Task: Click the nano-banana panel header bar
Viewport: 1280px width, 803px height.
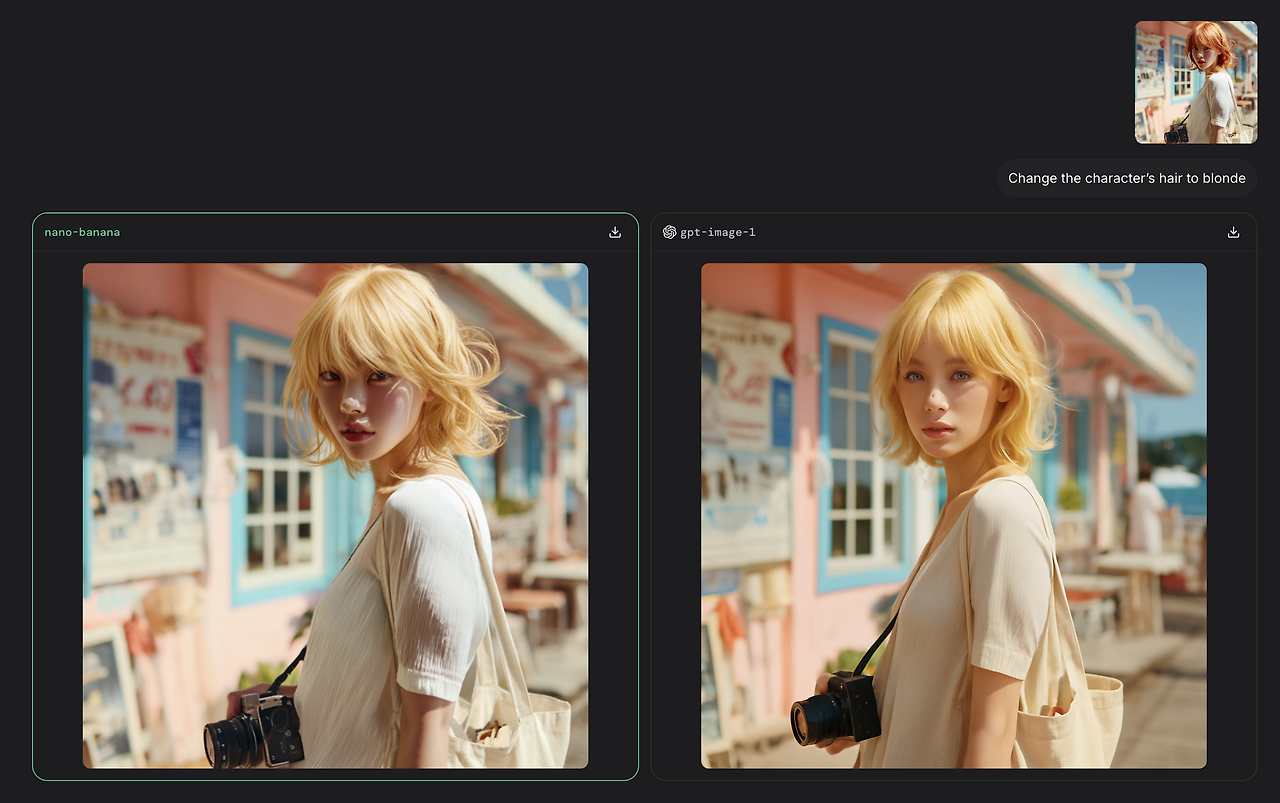Action: tap(335, 231)
